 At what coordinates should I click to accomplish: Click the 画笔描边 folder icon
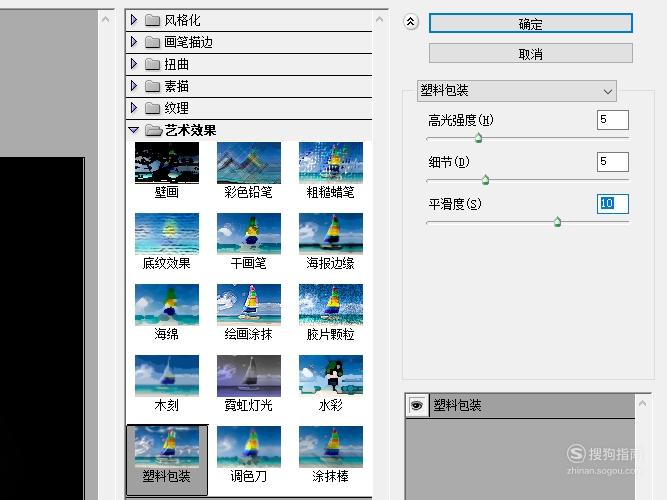[152, 42]
